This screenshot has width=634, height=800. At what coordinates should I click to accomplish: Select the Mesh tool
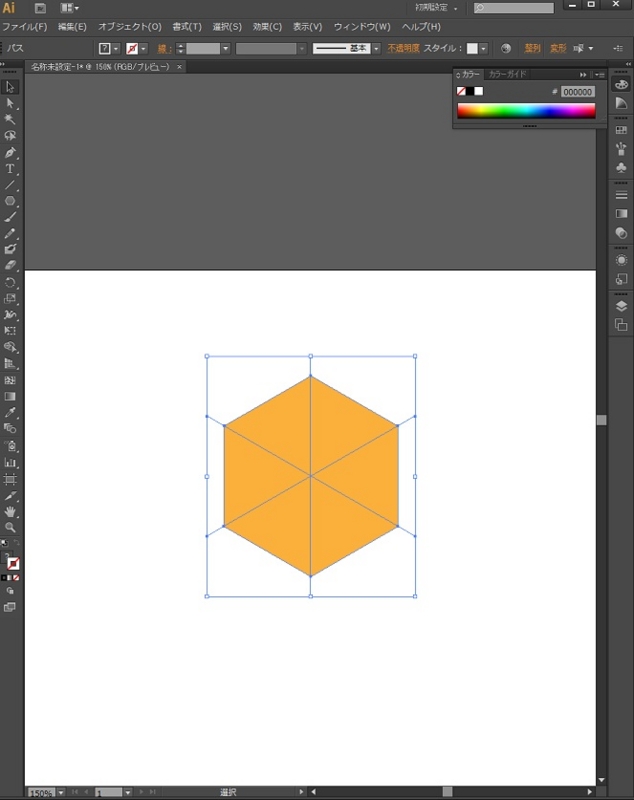[x=10, y=380]
